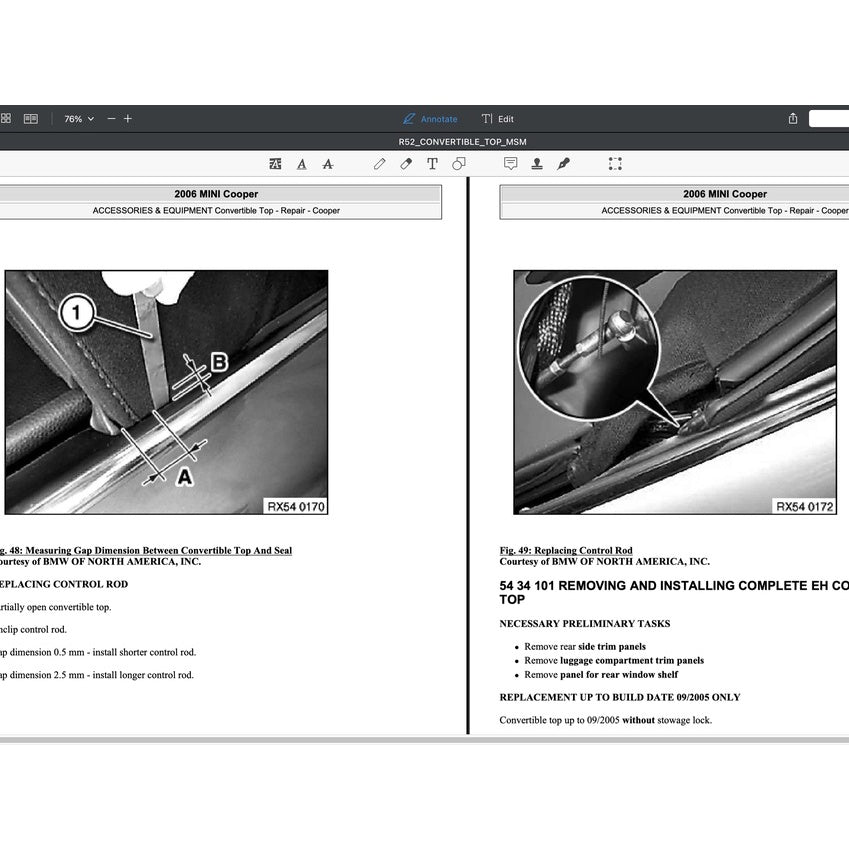Viewport: 849px width, 849px height.
Task: Activate the rectangular Selection tool
Action: pos(615,163)
